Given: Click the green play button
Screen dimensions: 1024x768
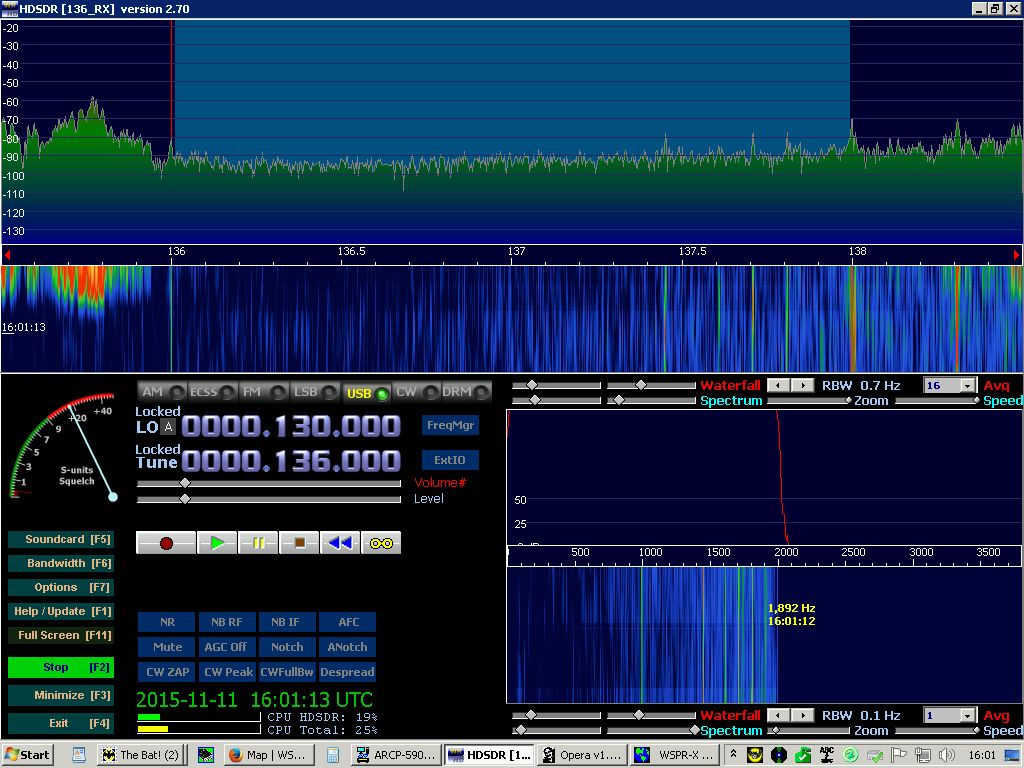Looking at the screenshot, I should (217, 543).
